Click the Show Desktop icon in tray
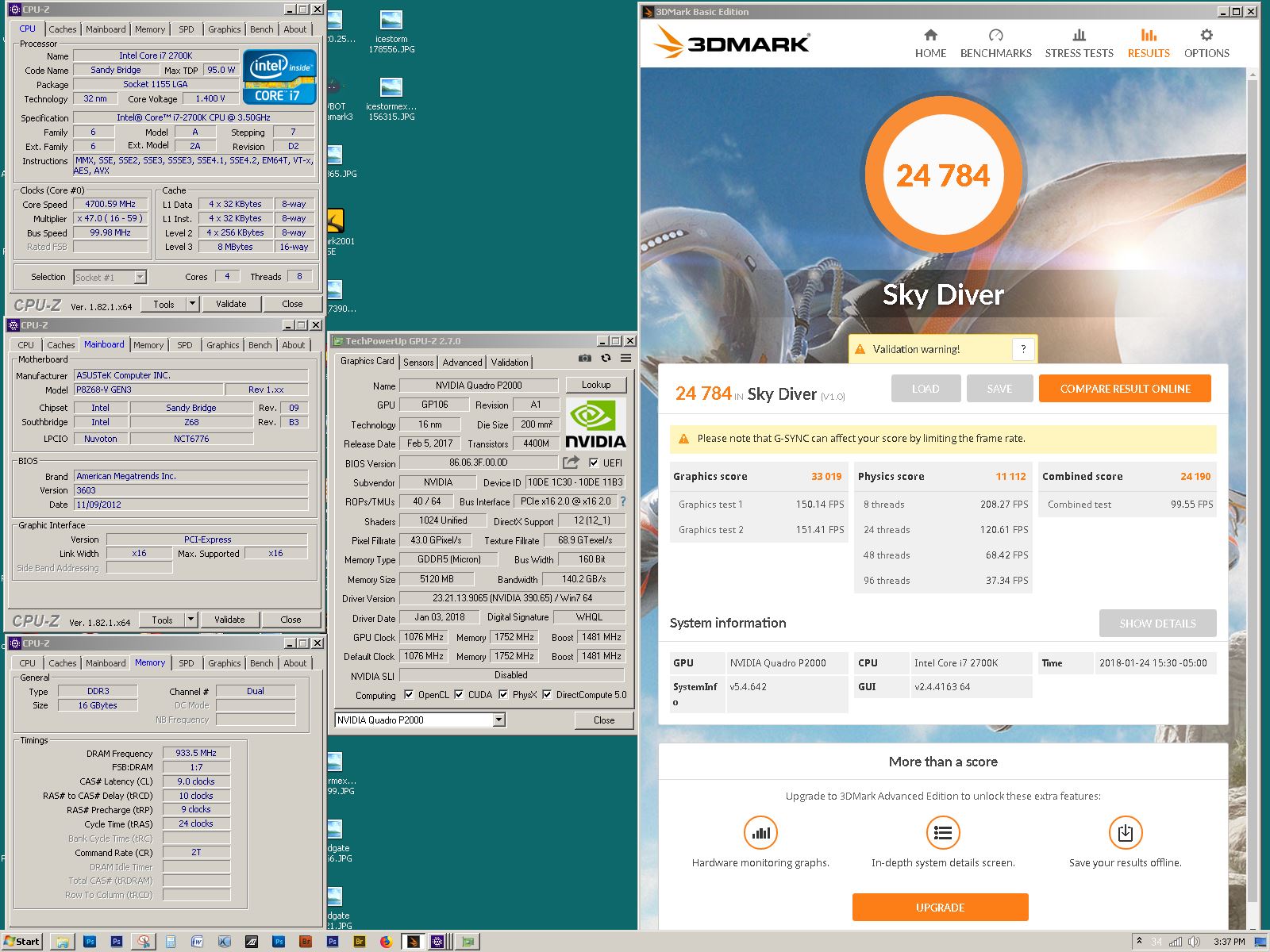The image size is (1270, 952). click(1260, 942)
